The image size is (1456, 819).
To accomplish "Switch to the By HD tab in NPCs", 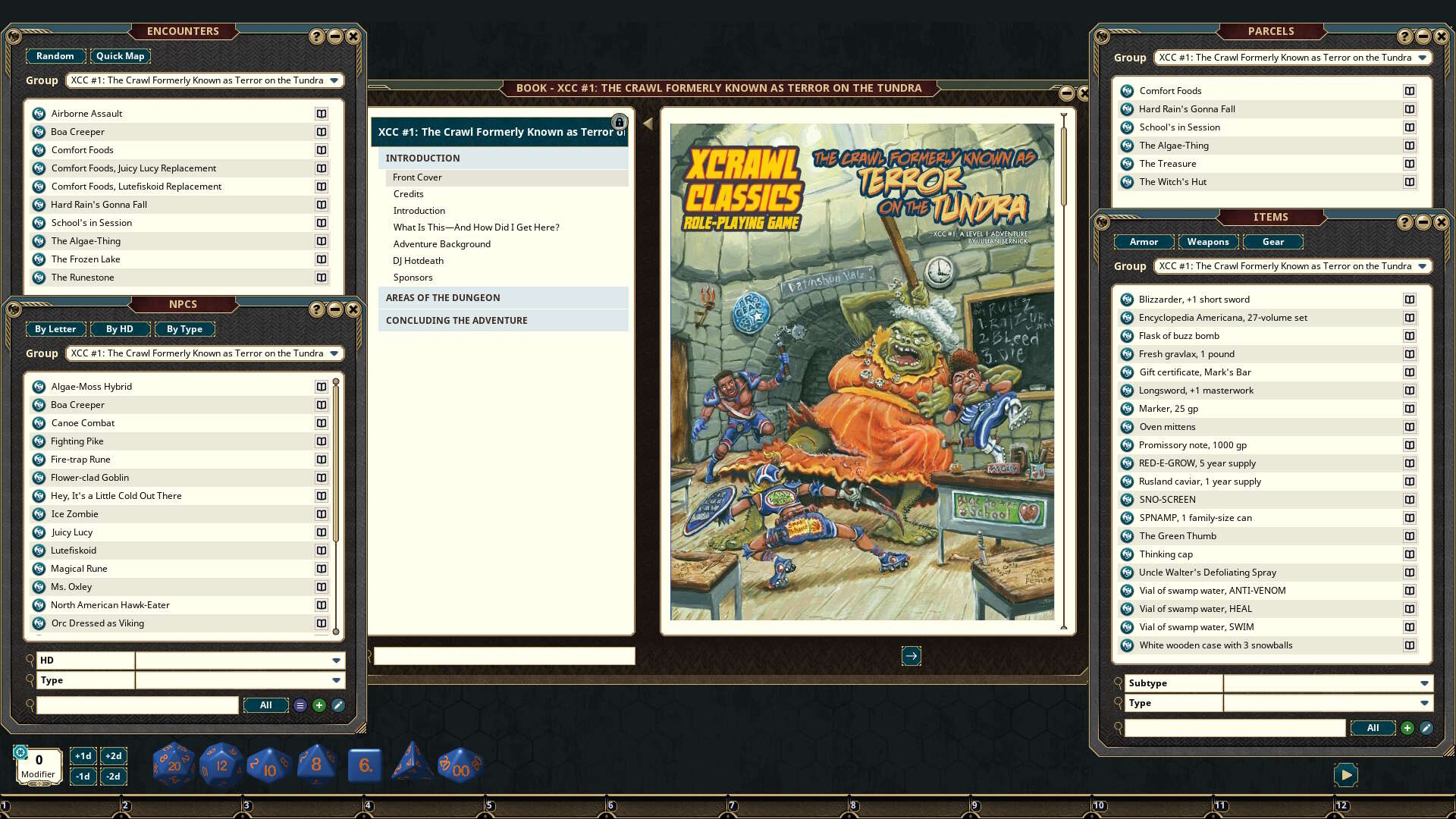I will tap(119, 328).
